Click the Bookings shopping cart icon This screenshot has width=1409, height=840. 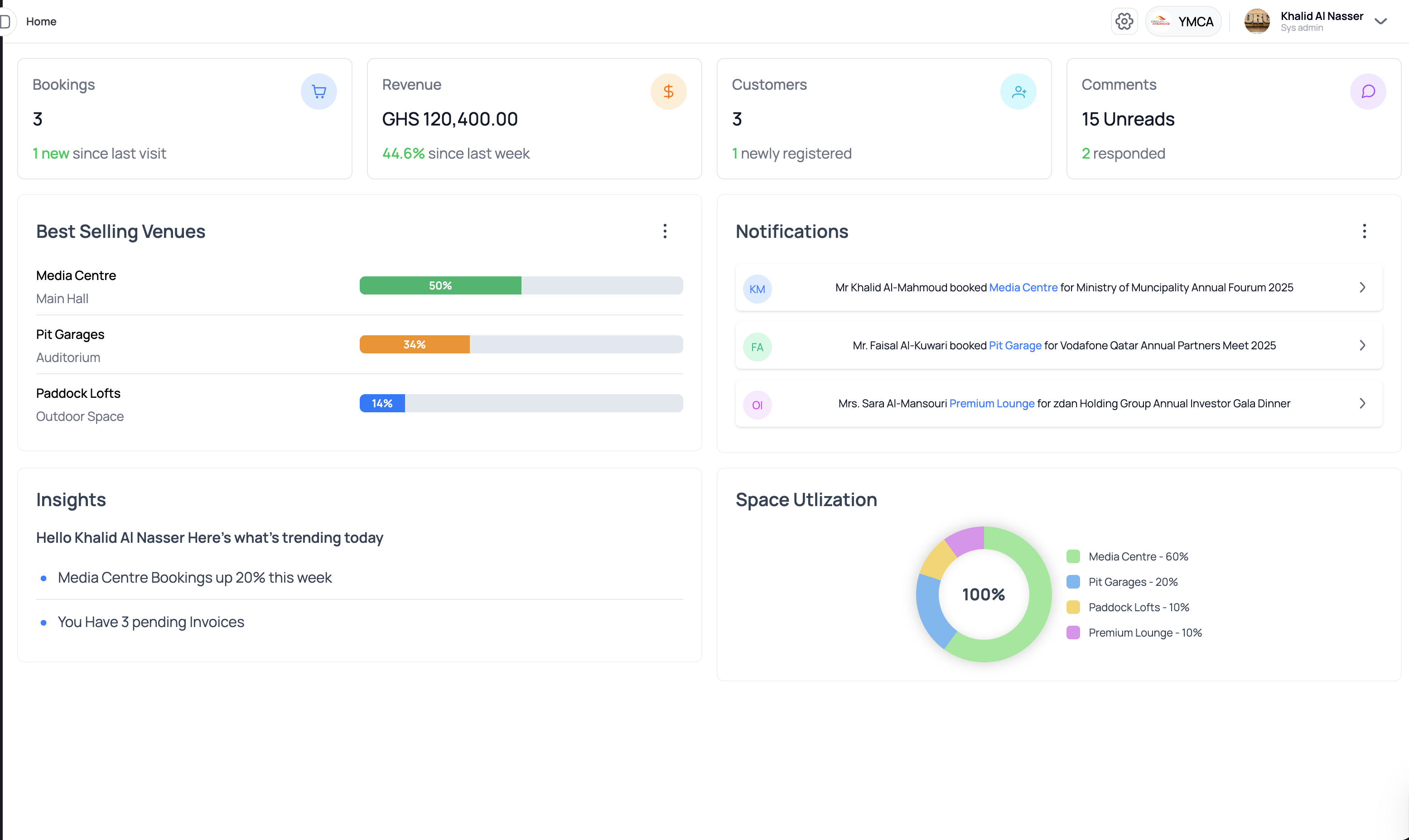click(x=318, y=92)
